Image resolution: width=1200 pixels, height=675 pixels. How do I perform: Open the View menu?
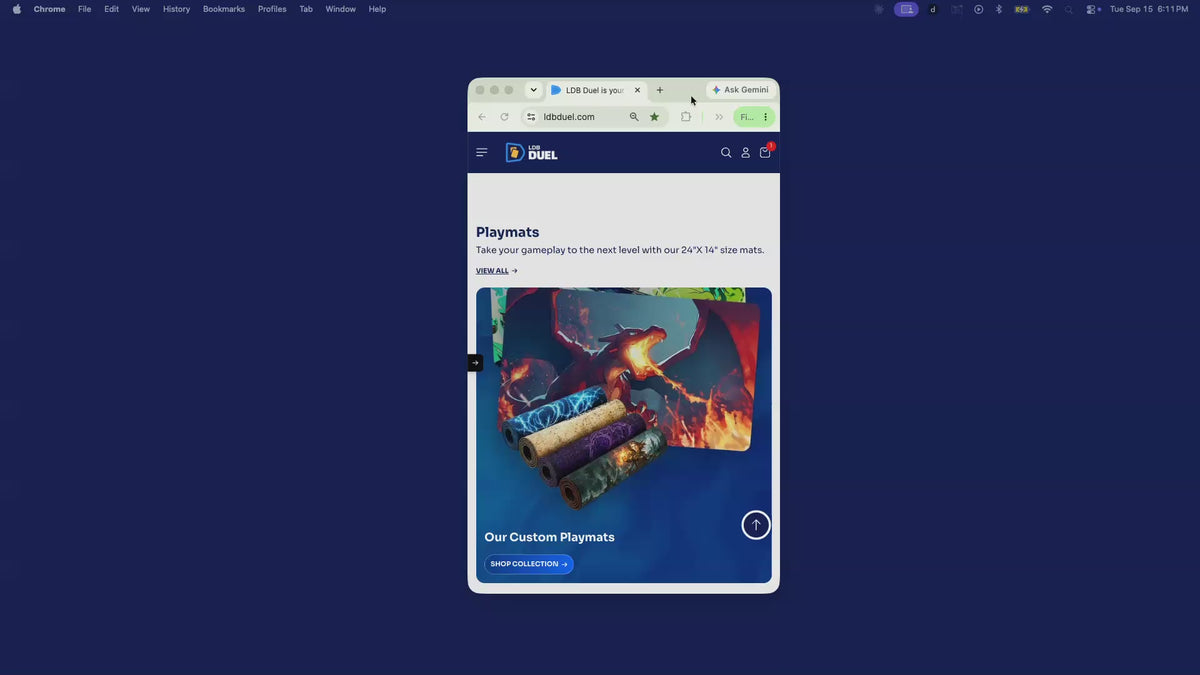(141, 9)
